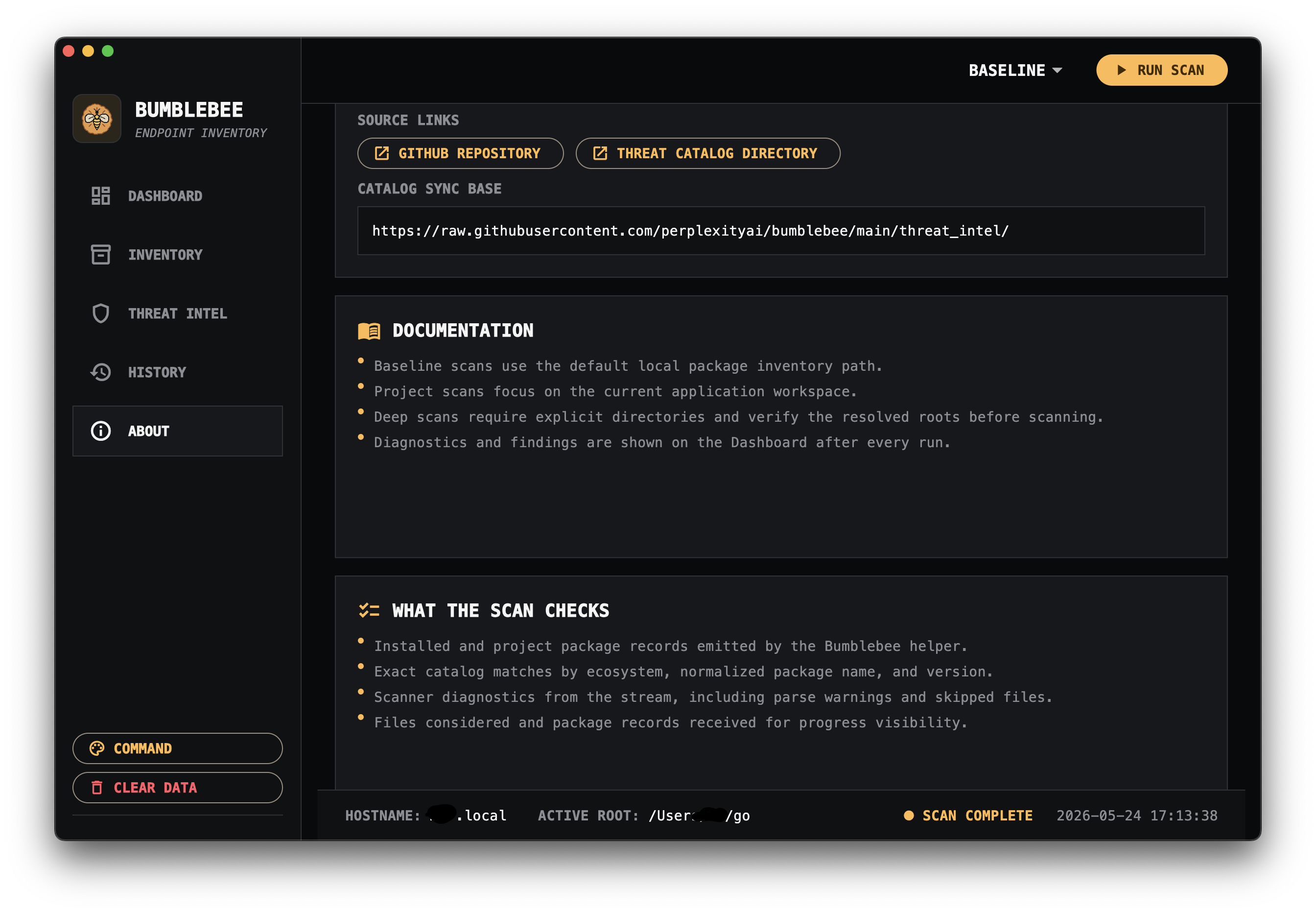Click the trash icon in Clear Data
1316x913 pixels.
[x=97, y=788]
